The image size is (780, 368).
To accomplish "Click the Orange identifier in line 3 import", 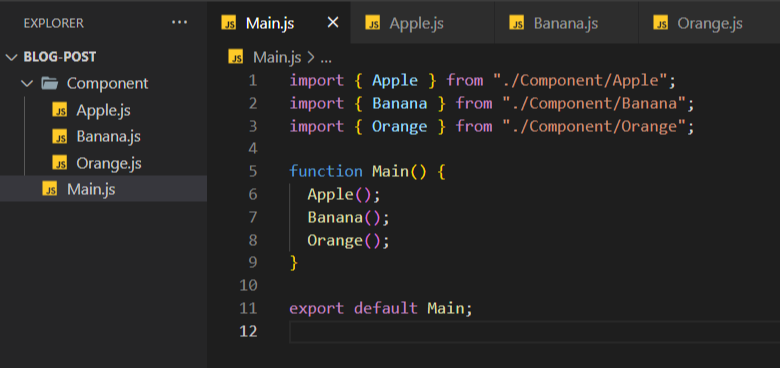I will point(399,126).
